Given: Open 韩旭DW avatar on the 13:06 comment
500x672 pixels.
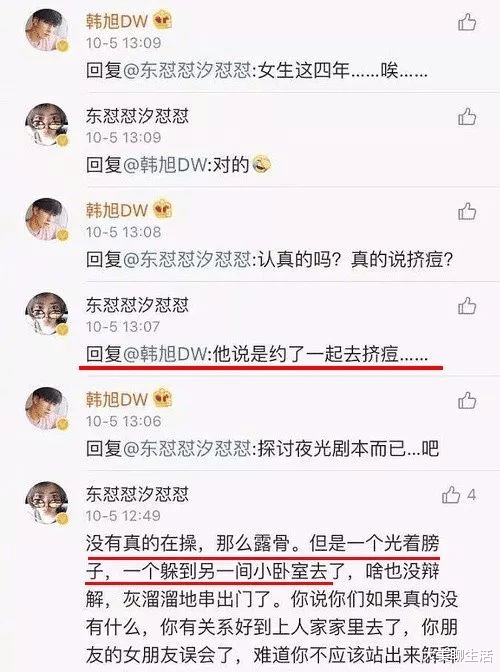Looking at the screenshot, I should click(x=47, y=409).
